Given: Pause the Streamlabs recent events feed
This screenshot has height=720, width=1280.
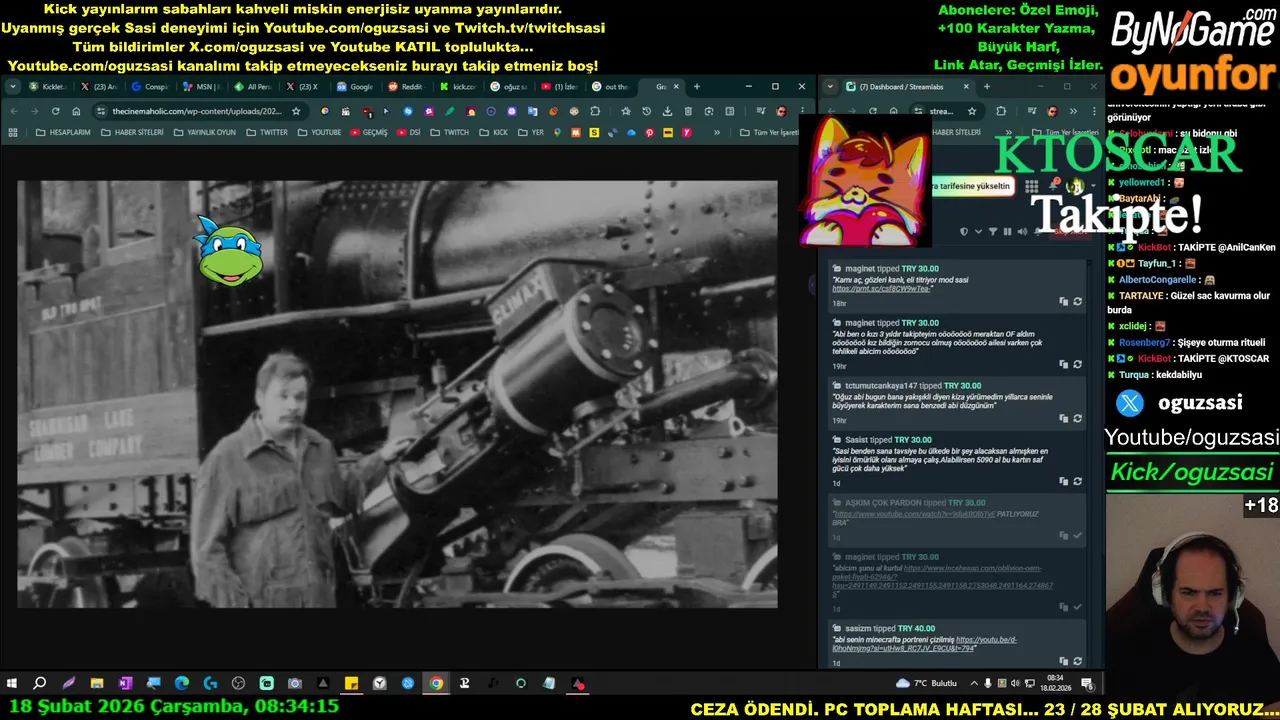Looking at the screenshot, I should click(x=1007, y=231).
